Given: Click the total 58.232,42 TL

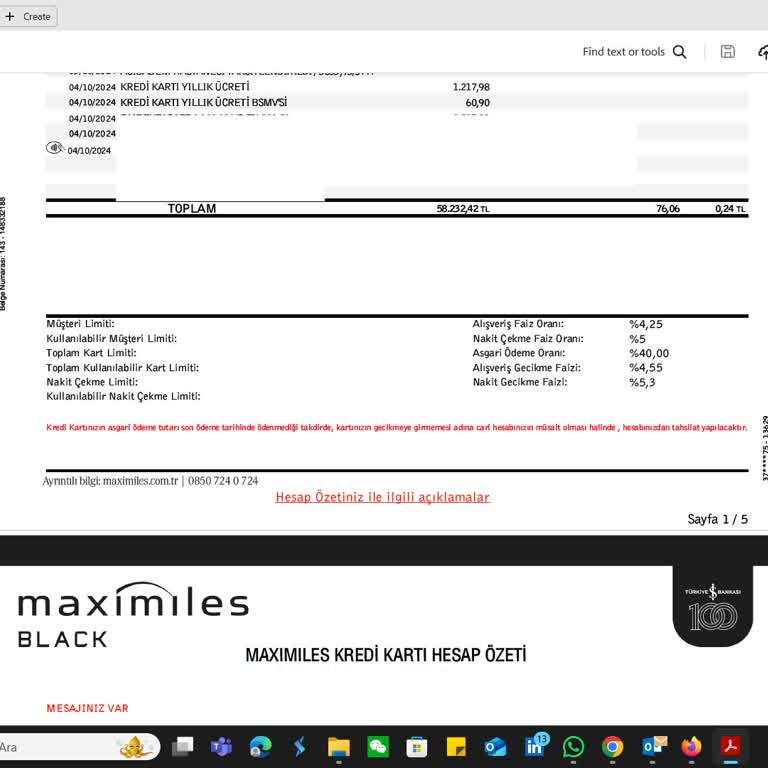Looking at the screenshot, I should 463,209.
